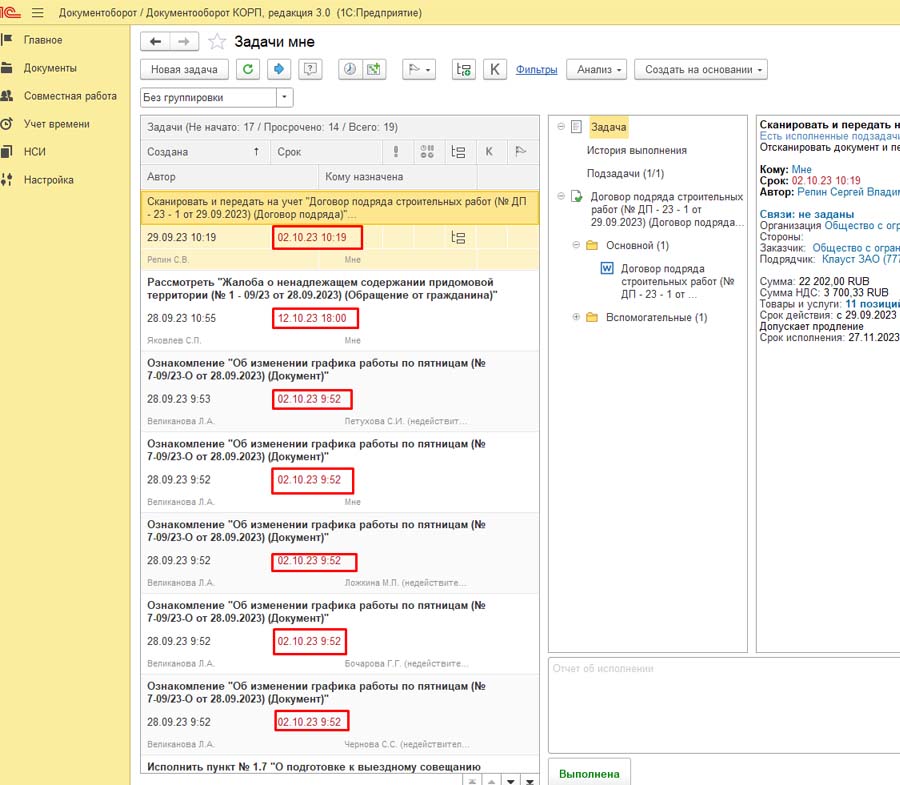Click the blue redirect arrow toolbar icon

click(279, 69)
